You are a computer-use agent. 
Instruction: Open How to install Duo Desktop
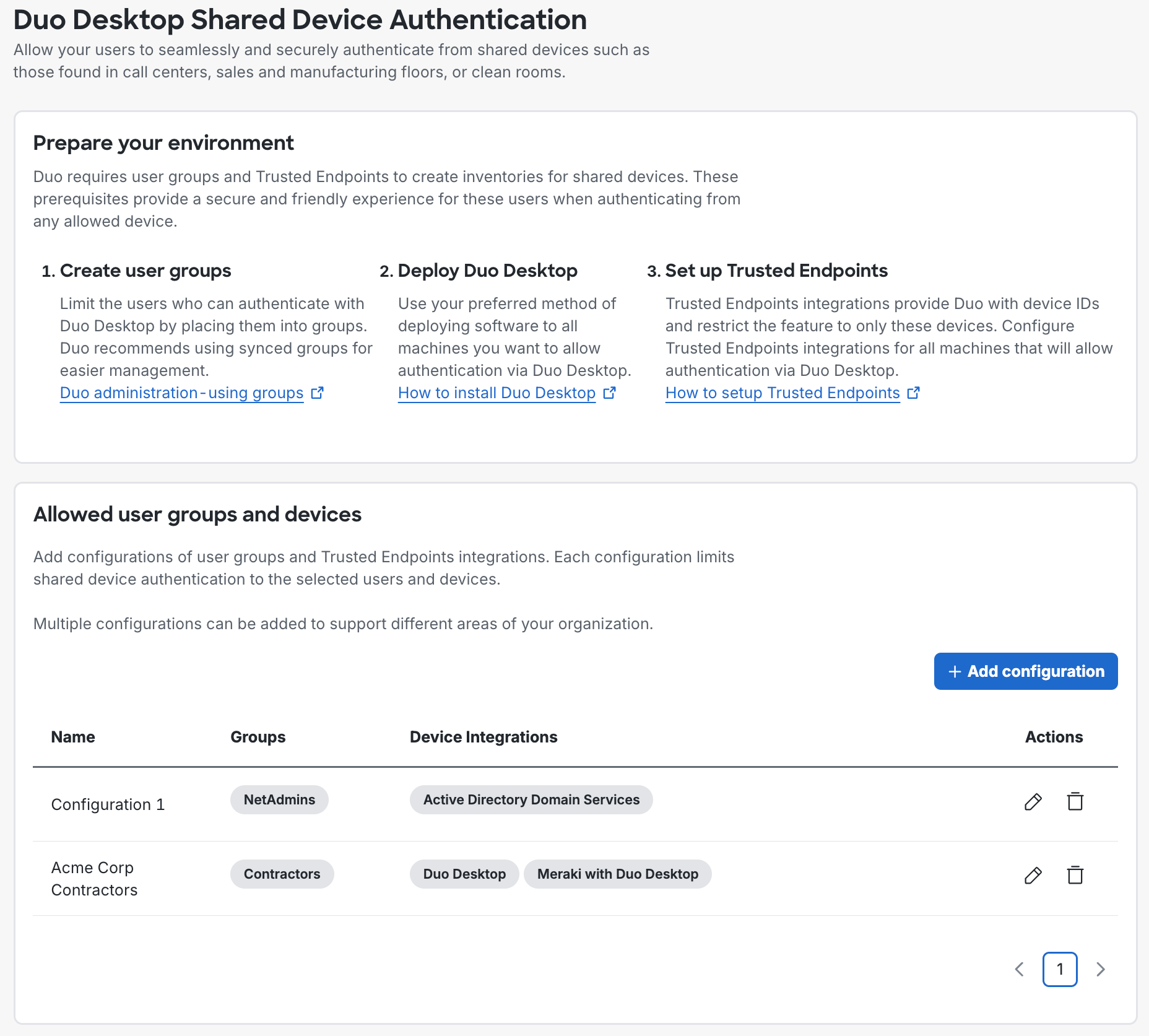[496, 393]
